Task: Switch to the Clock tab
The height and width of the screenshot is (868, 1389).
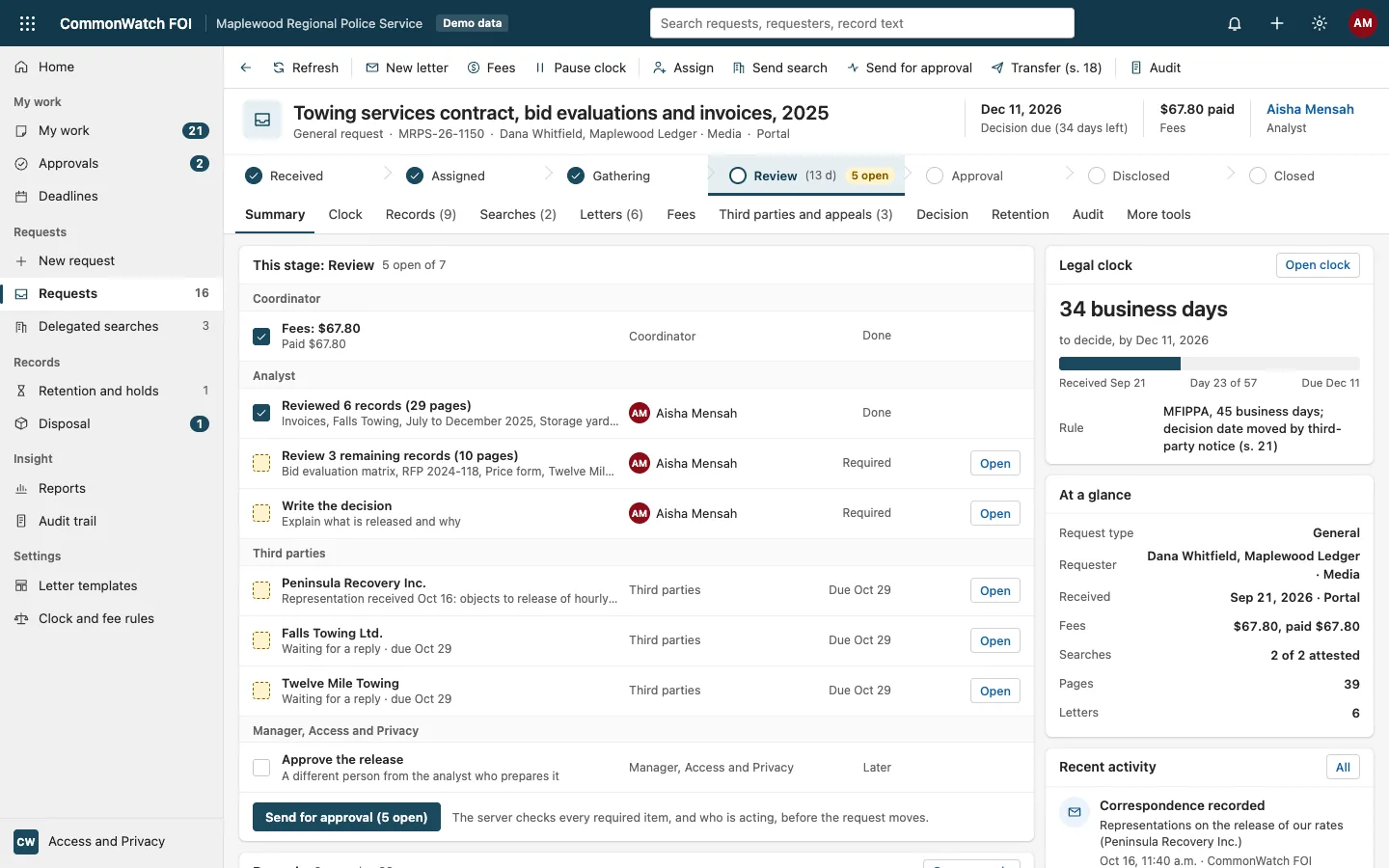Action: click(345, 214)
